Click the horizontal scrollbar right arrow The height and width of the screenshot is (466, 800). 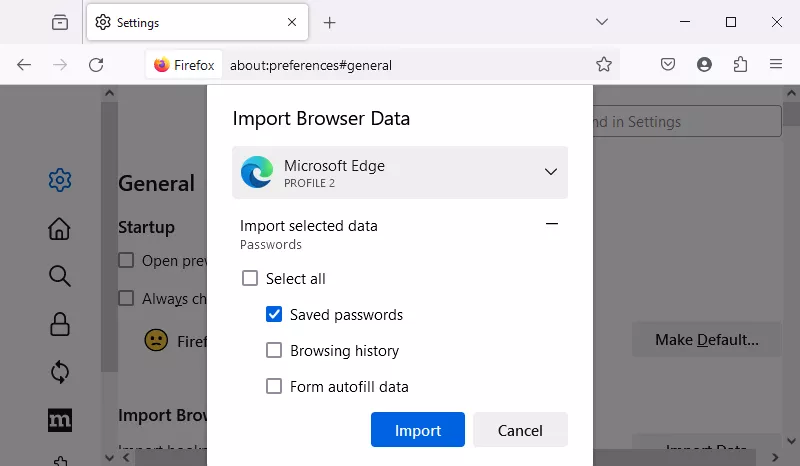[x=776, y=457]
